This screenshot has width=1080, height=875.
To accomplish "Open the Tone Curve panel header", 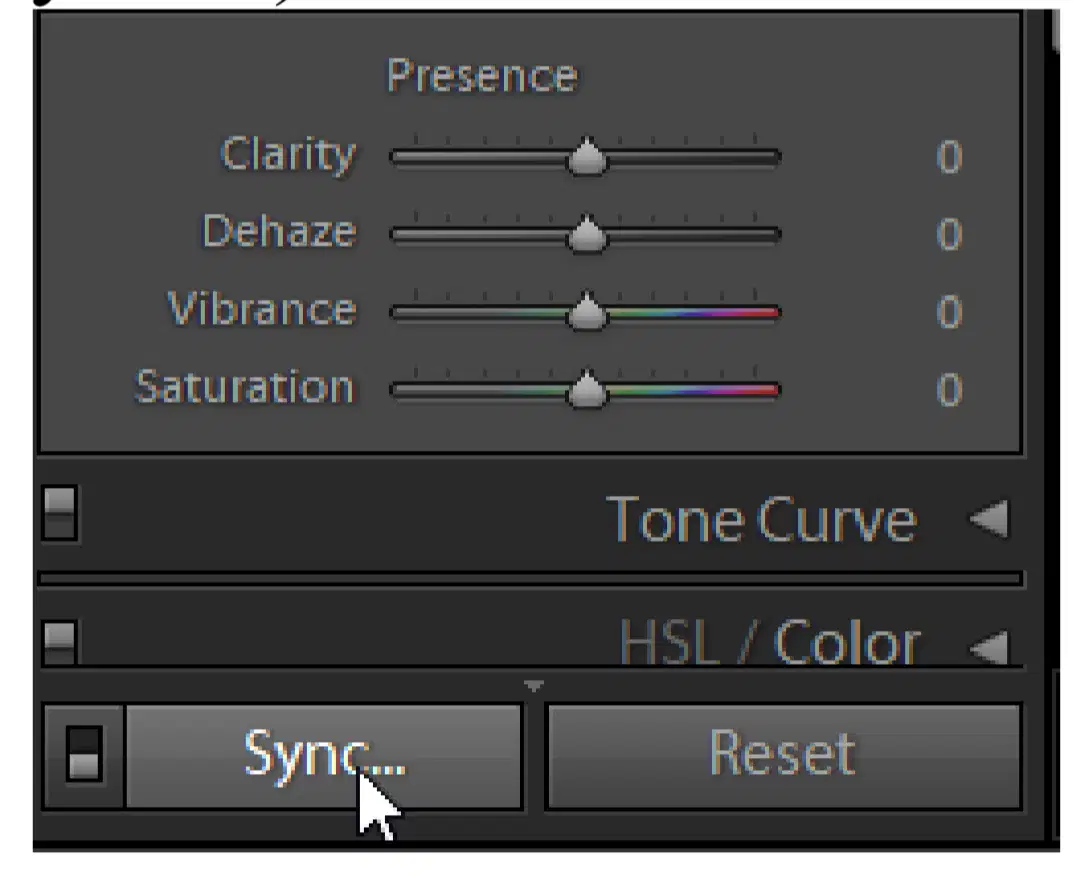I will tap(761, 520).
